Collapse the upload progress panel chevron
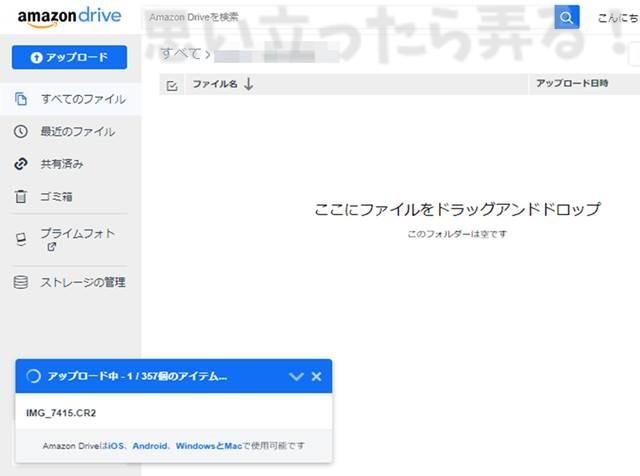Viewport: 640px width, 476px height. (x=296, y=376)
